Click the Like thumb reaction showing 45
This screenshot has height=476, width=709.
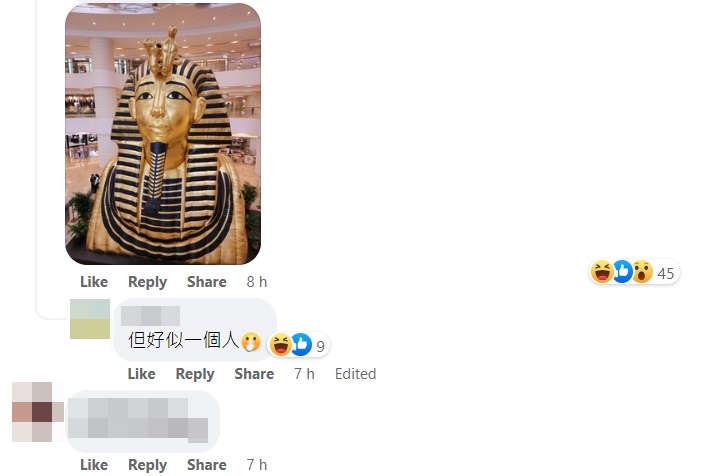623,272
